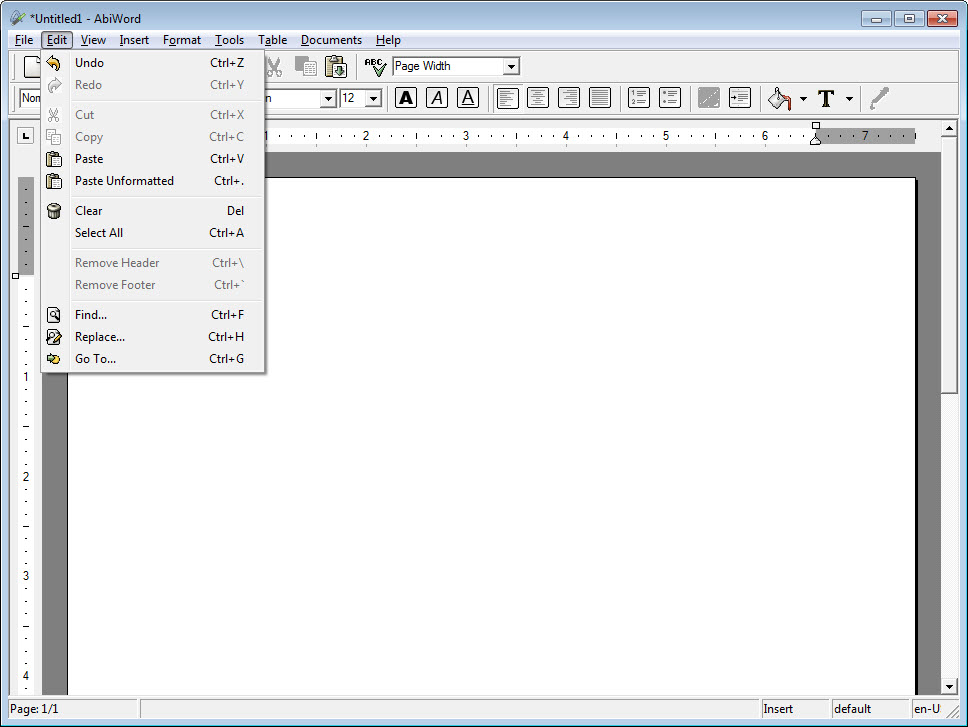Choose Go To... from the Edit menu
The height and width of the screenshot is (727, 968).
[153, 359]
